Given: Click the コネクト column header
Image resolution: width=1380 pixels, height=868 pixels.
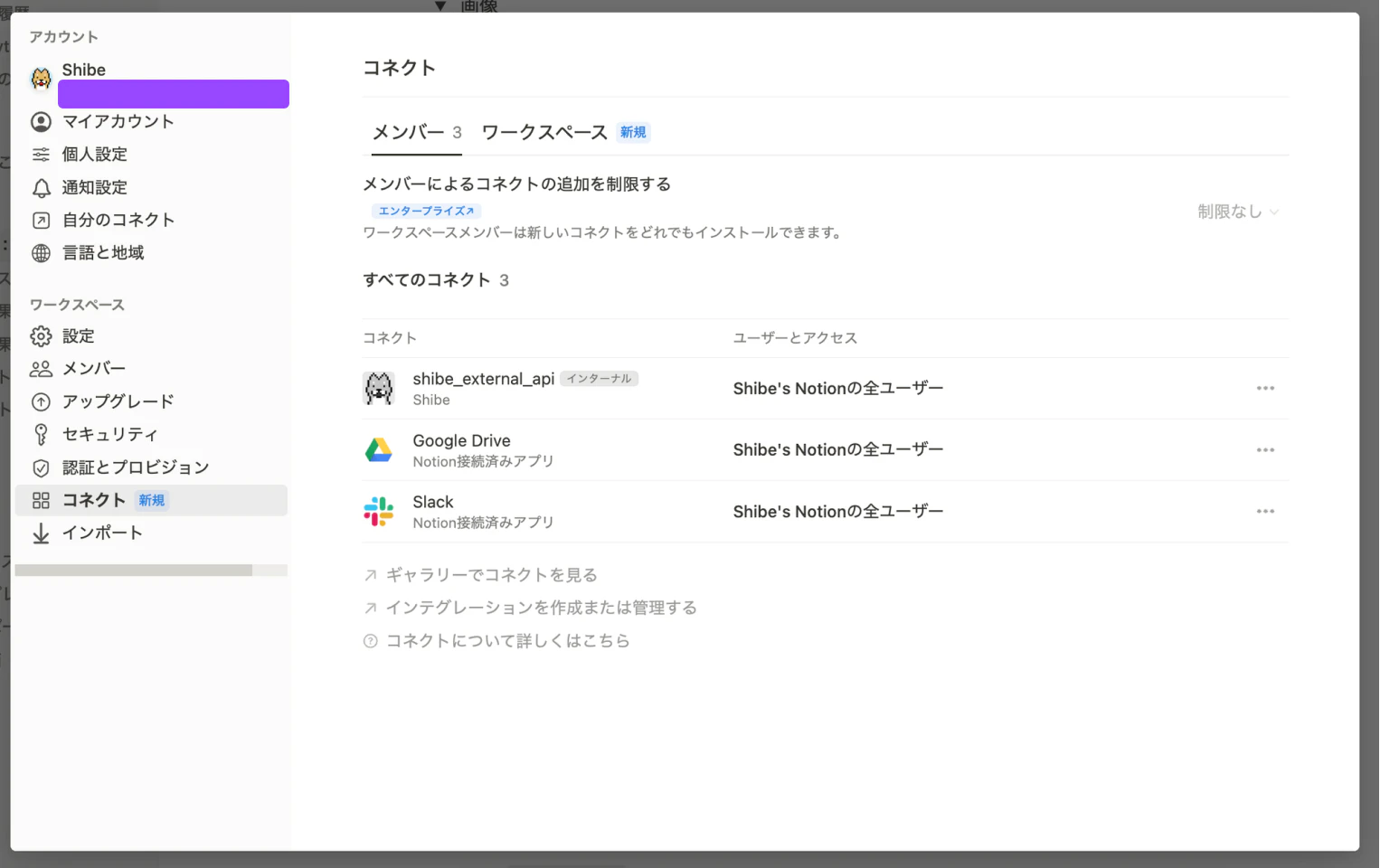Looking at the screenshot, I should (x=390, y=338).
